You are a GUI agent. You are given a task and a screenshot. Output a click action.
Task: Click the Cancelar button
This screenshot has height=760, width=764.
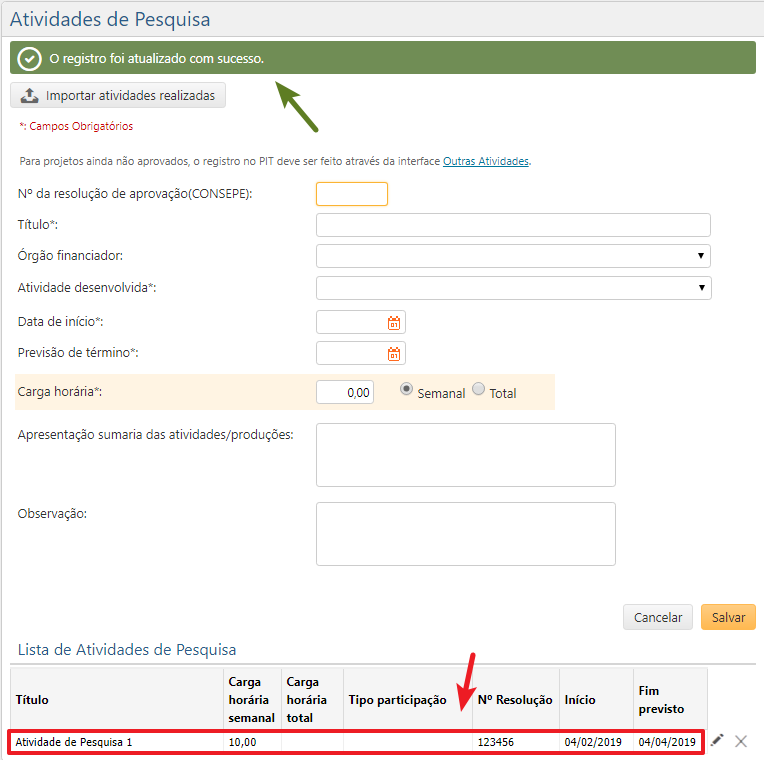[658, 617]
